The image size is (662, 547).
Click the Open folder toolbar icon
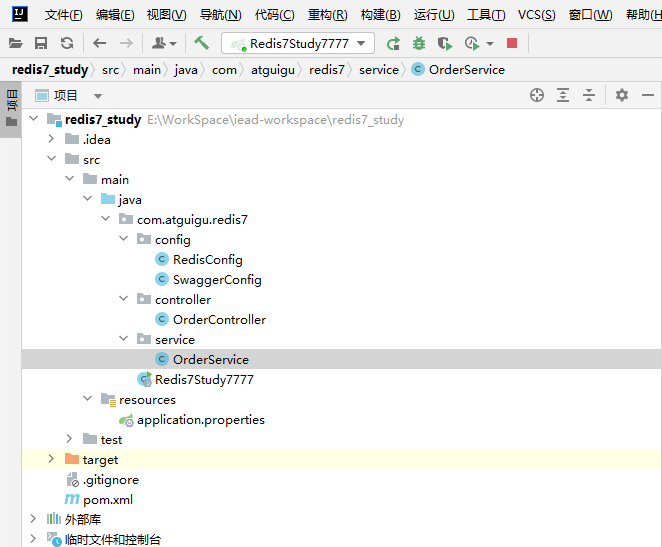(x=16, y=43)
